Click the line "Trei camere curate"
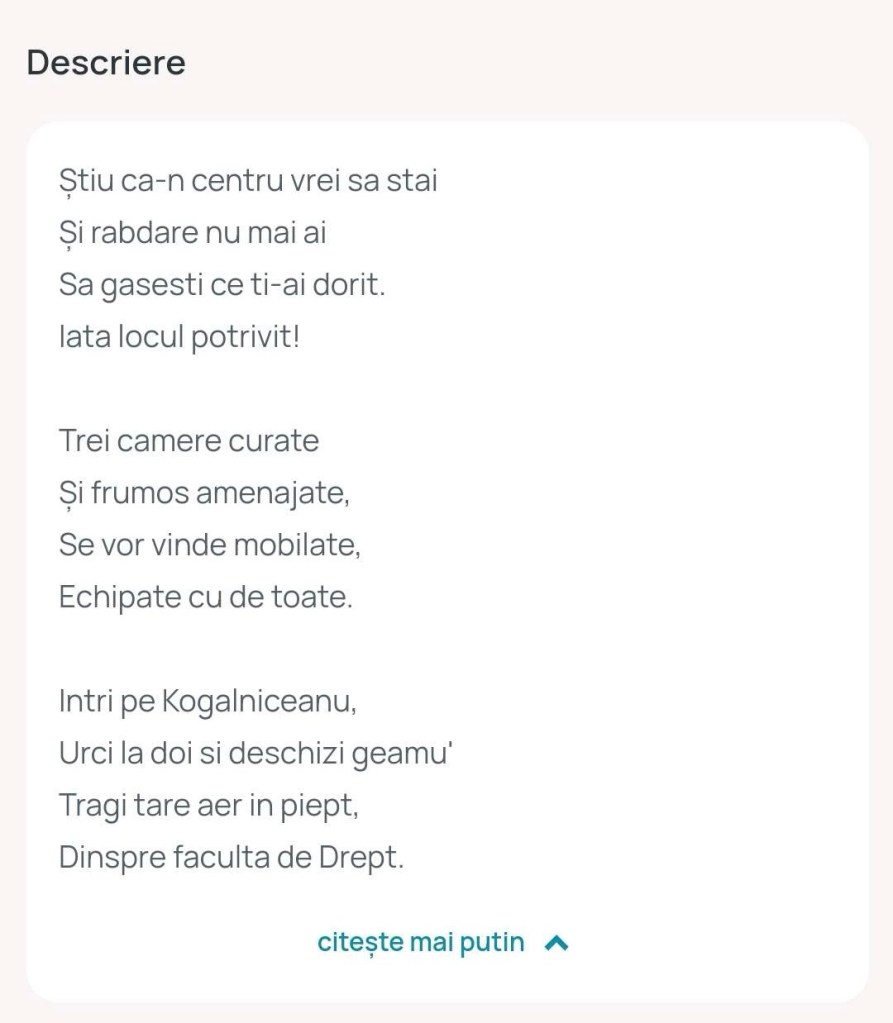This screenshot has width=893, height=1023. [189, 441]
